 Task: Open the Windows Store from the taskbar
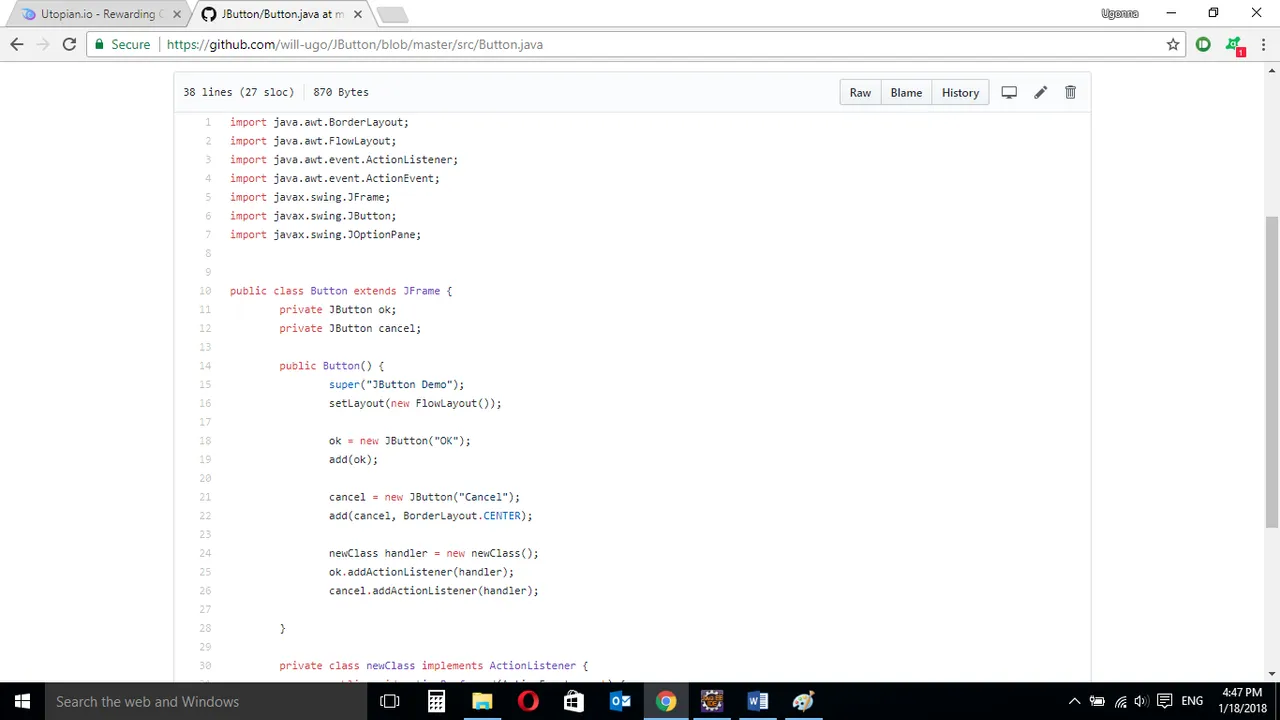[x=574, y=701]
